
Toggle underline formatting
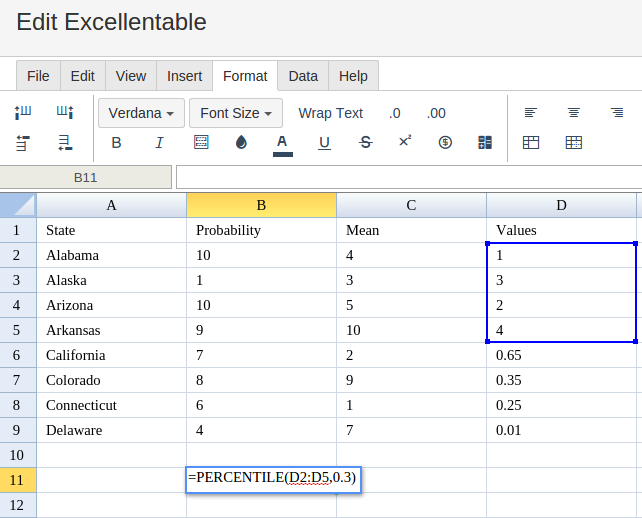click(x=324, y=143)
